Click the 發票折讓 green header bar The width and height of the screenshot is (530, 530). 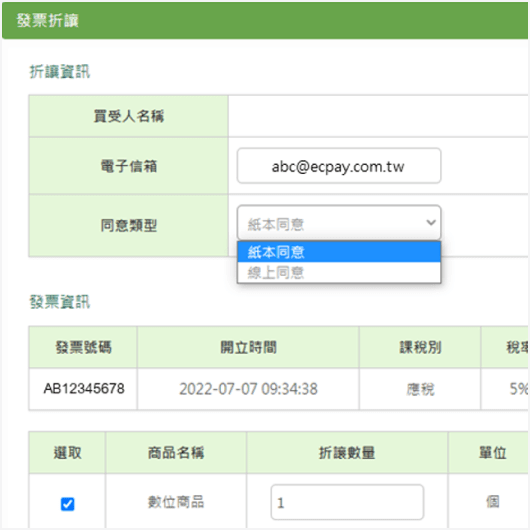pyautogui.click(x=265, y=21)
